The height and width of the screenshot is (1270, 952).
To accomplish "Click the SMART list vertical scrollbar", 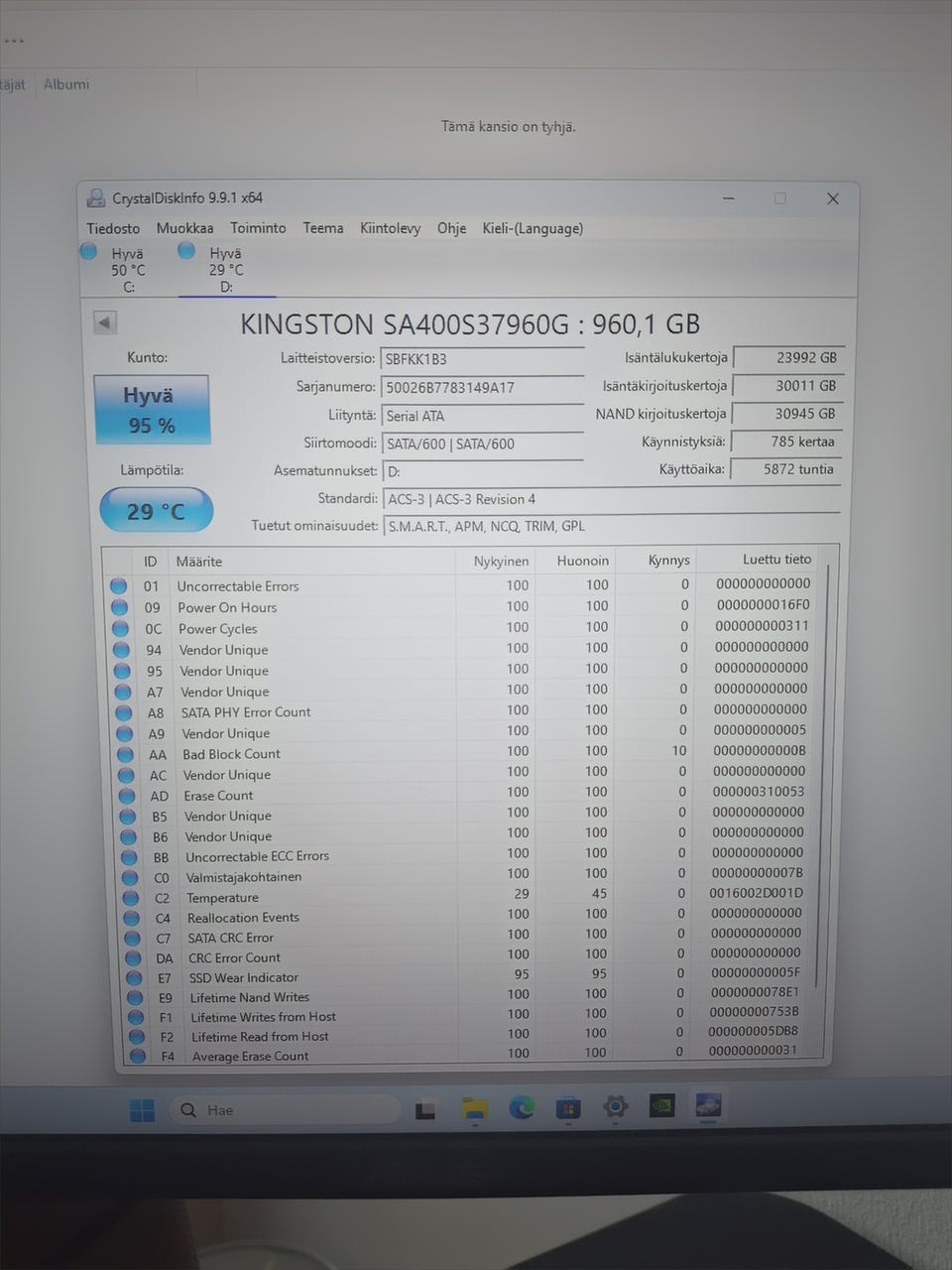I will [x=821, y=774].
